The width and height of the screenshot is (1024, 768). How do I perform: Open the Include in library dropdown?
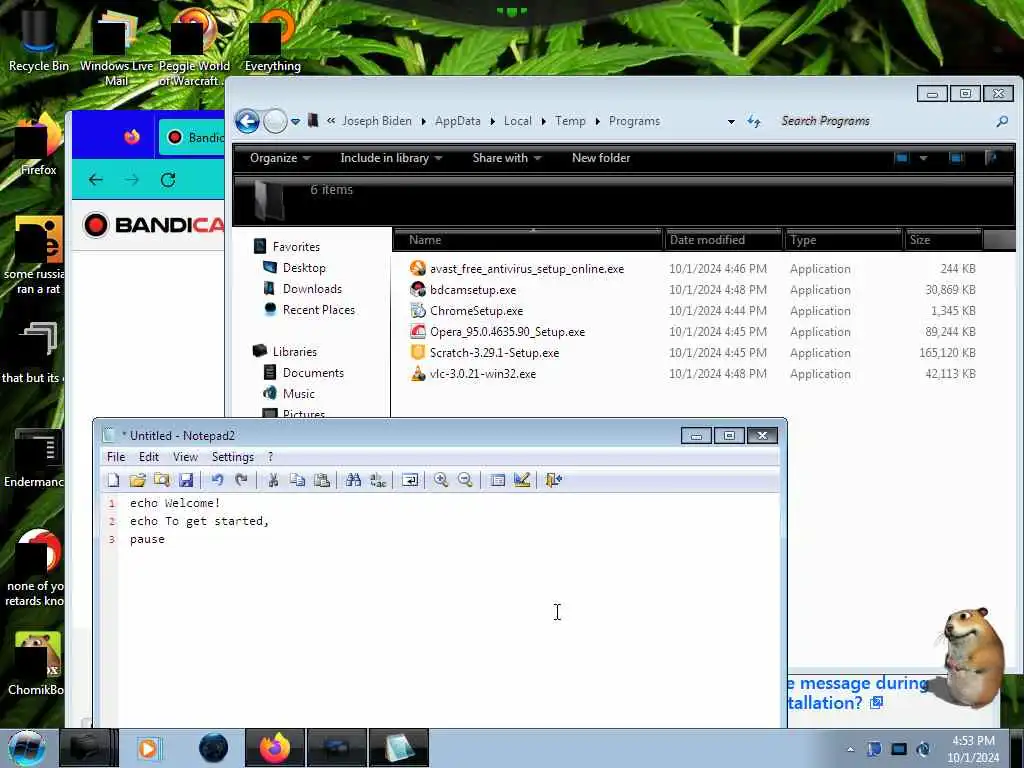(391, 158)
